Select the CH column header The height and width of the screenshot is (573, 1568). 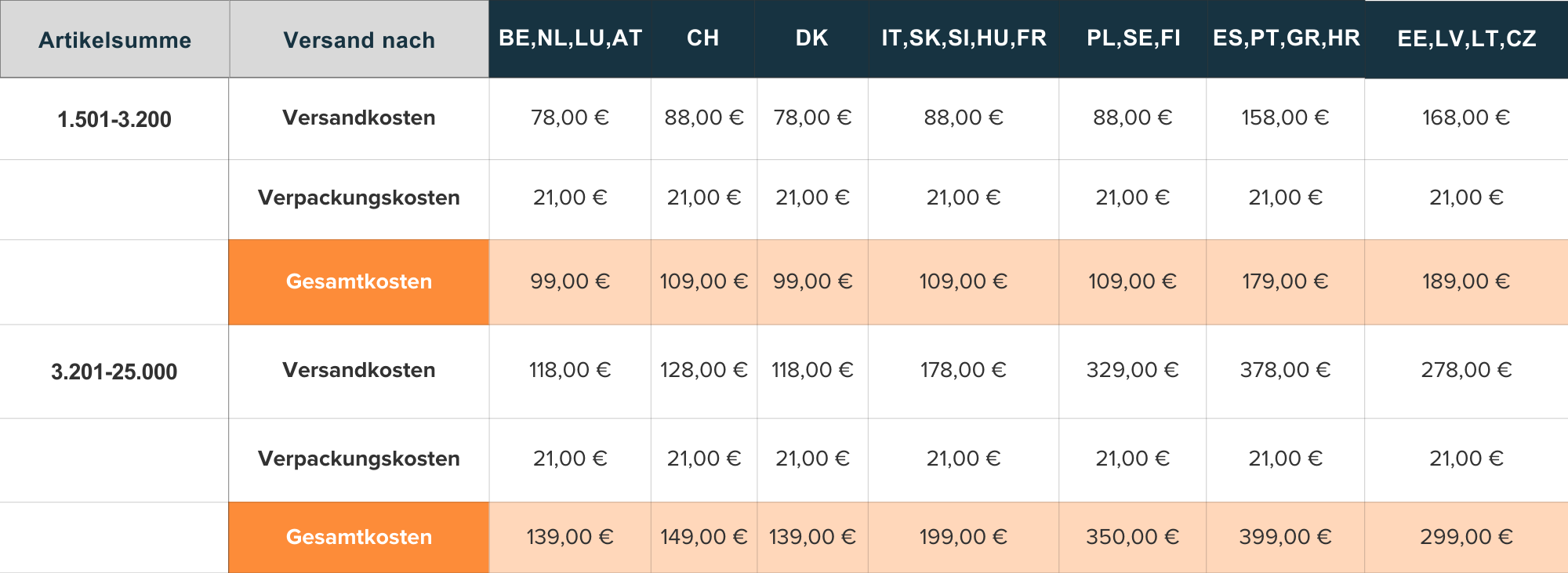coord(703,38)
